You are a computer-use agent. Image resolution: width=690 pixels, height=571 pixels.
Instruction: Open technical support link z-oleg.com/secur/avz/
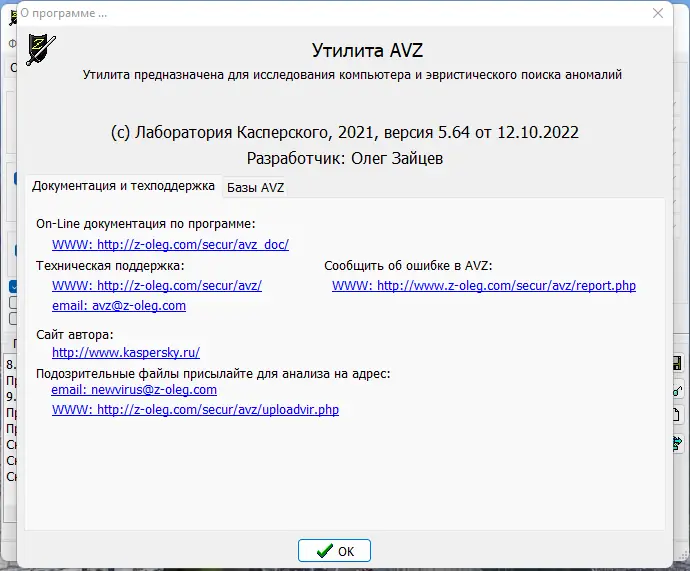tap(157, 286)
